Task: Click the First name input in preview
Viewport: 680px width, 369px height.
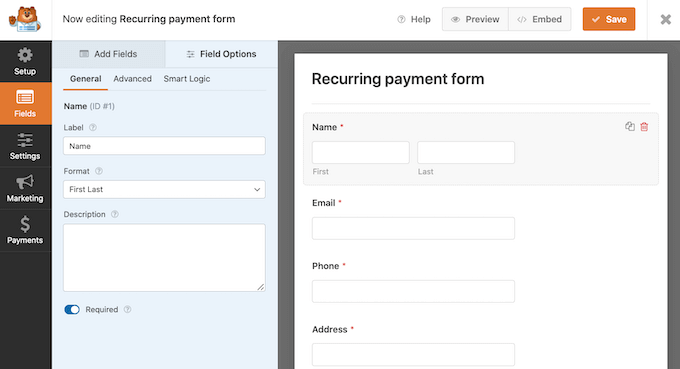Action: pyautogui.click(x=361, y=152)
